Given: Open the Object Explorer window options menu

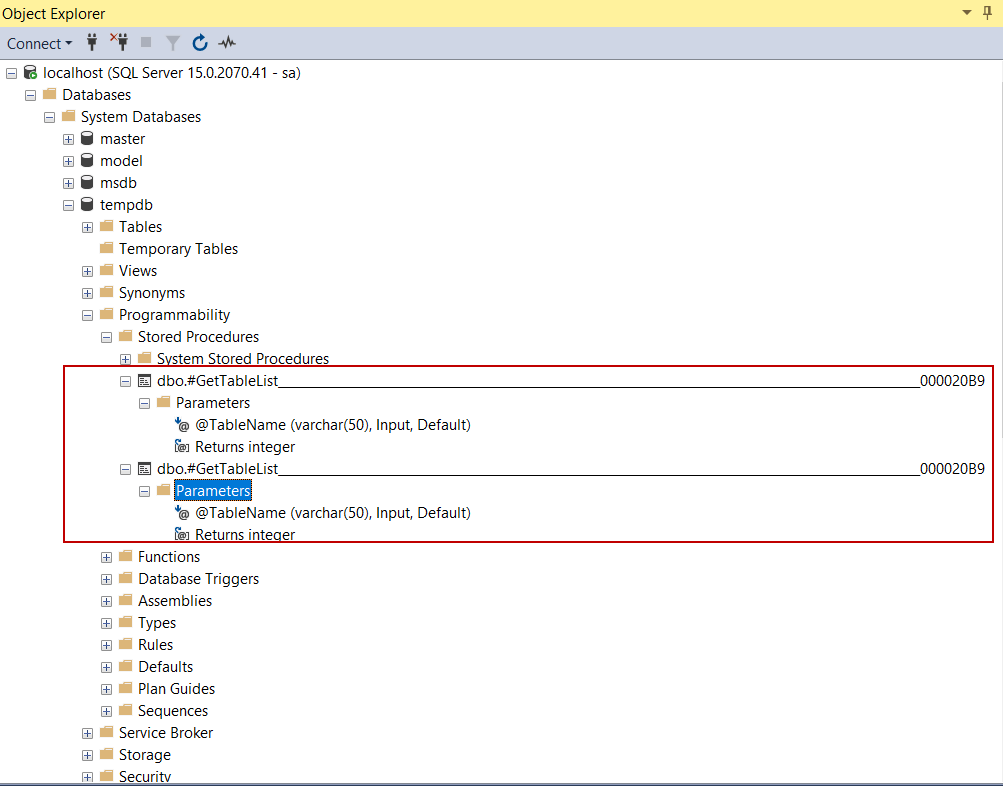Looking at the screenshot, I should (967, 13).
